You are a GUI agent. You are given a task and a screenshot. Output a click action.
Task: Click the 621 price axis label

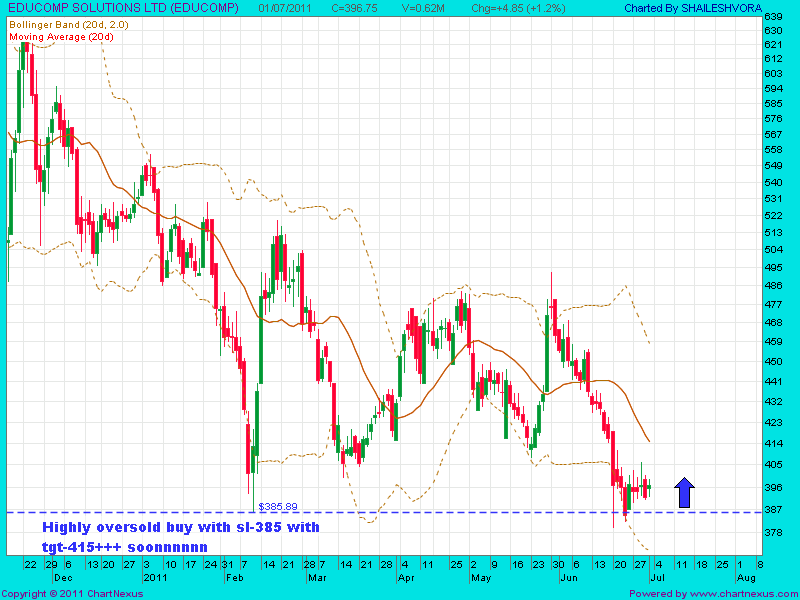(x=773, y=44)
